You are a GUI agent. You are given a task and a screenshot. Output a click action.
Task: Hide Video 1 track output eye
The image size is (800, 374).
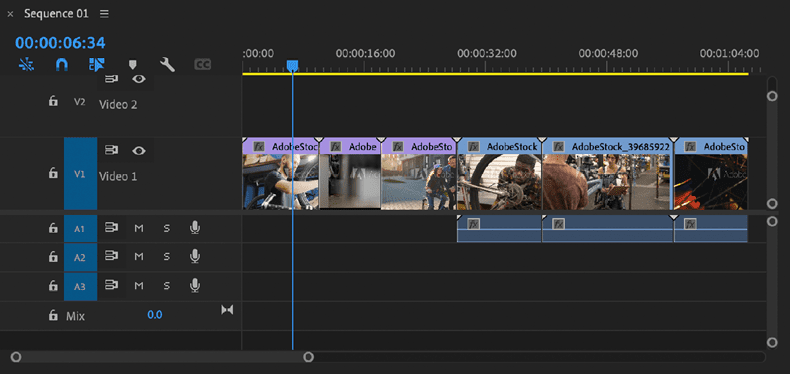[139, 151]
